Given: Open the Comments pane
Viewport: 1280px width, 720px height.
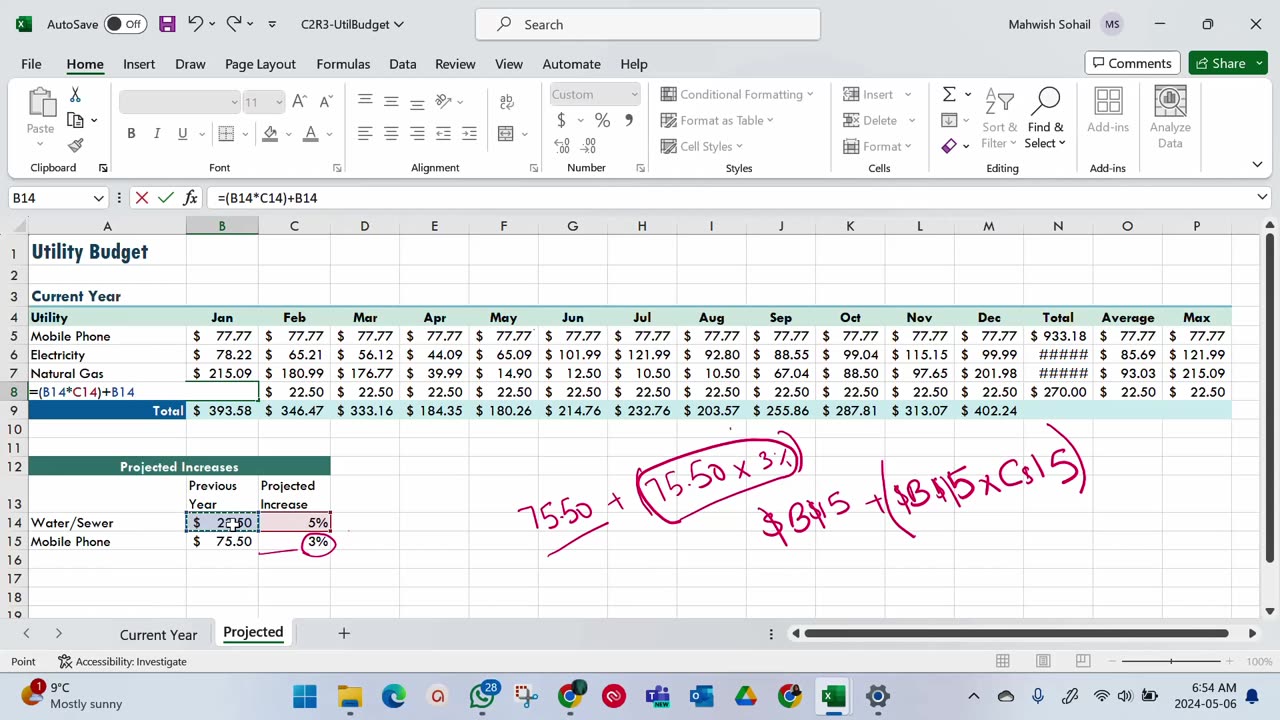Looking at the screenshot, I should tap(1130, 63).
